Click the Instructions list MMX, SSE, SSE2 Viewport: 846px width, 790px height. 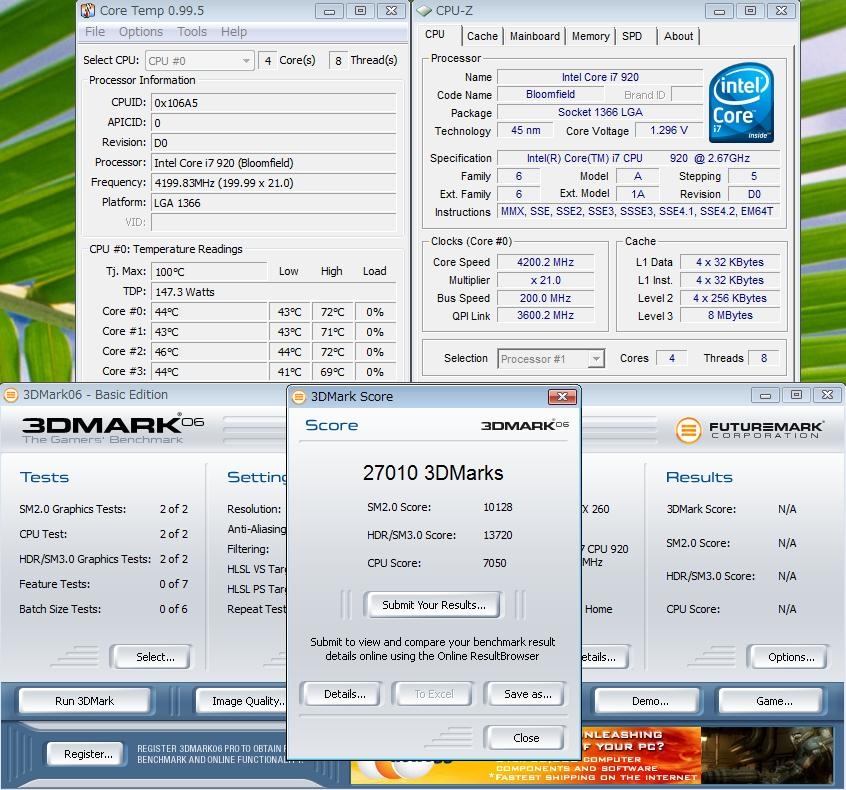tap(638, 212)
